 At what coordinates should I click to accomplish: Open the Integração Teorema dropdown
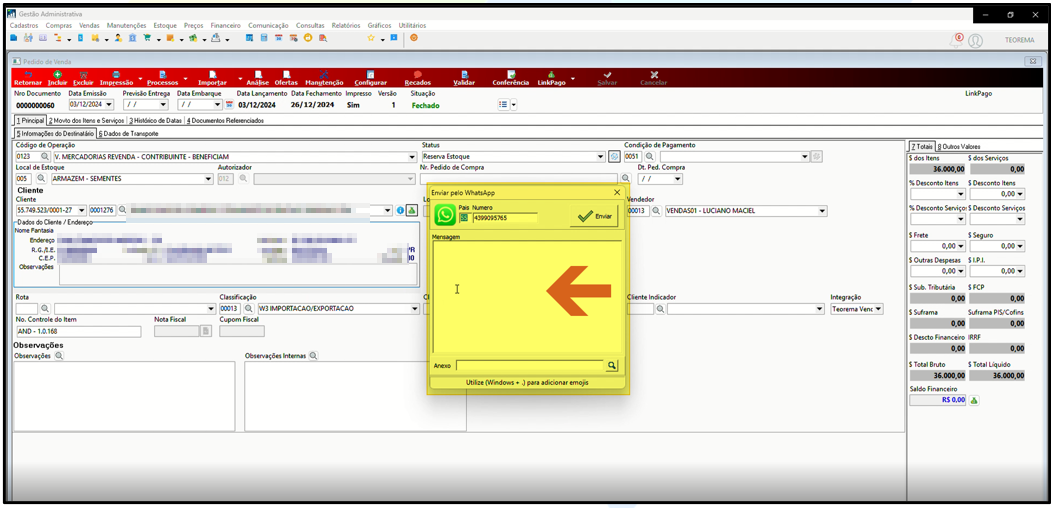[879, 309]
